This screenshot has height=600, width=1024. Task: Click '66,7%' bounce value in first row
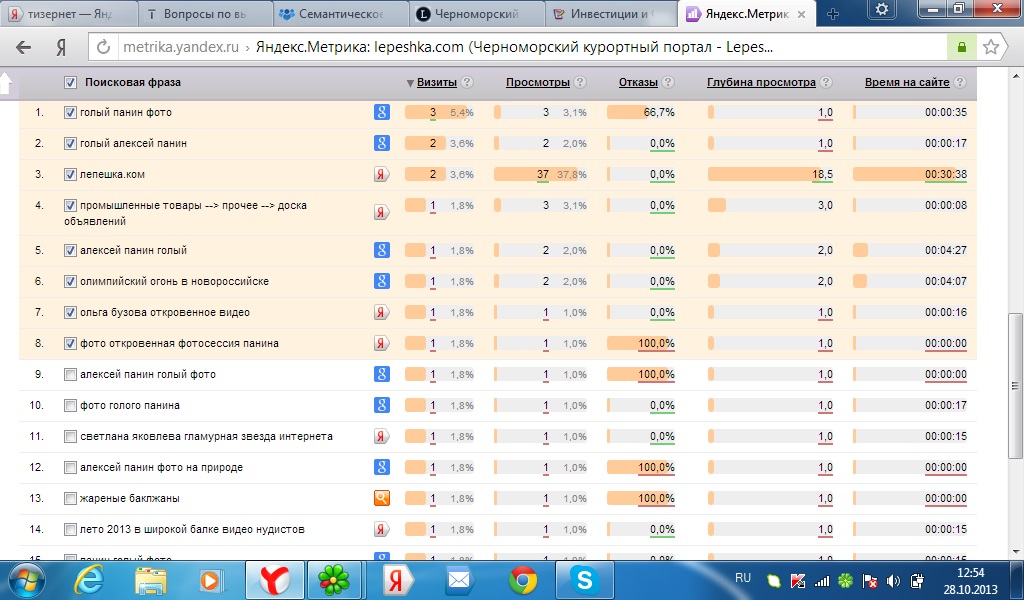coord(659,112)
